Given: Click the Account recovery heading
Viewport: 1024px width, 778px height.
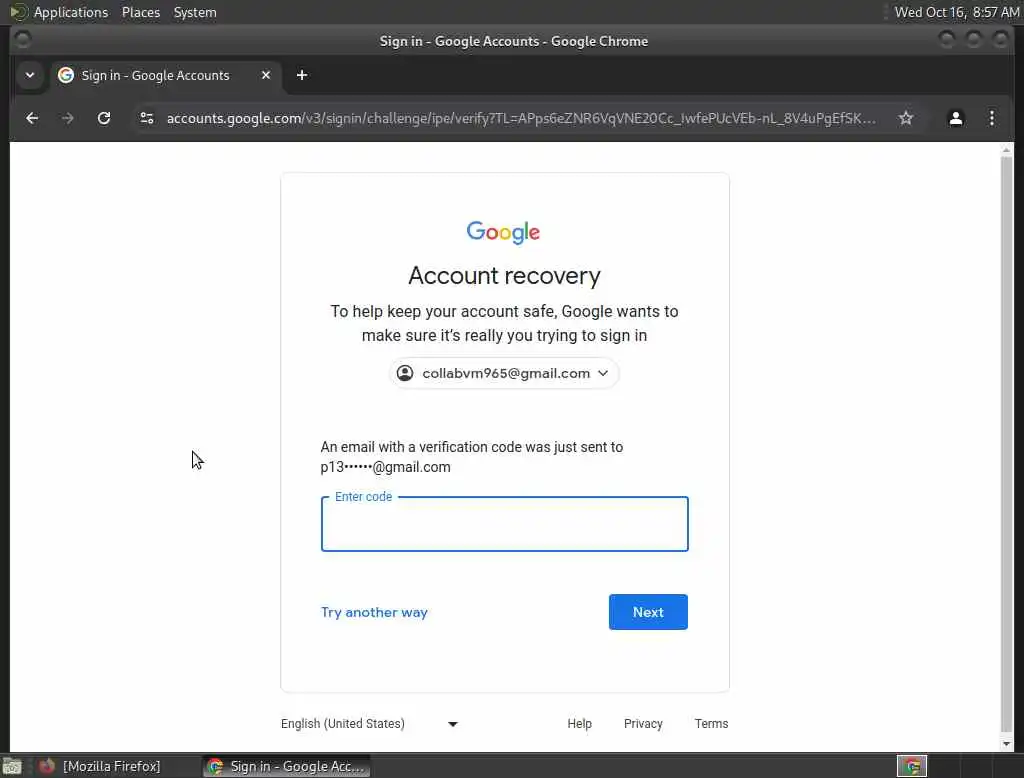Looking at the screenshot, I should 504,276.
